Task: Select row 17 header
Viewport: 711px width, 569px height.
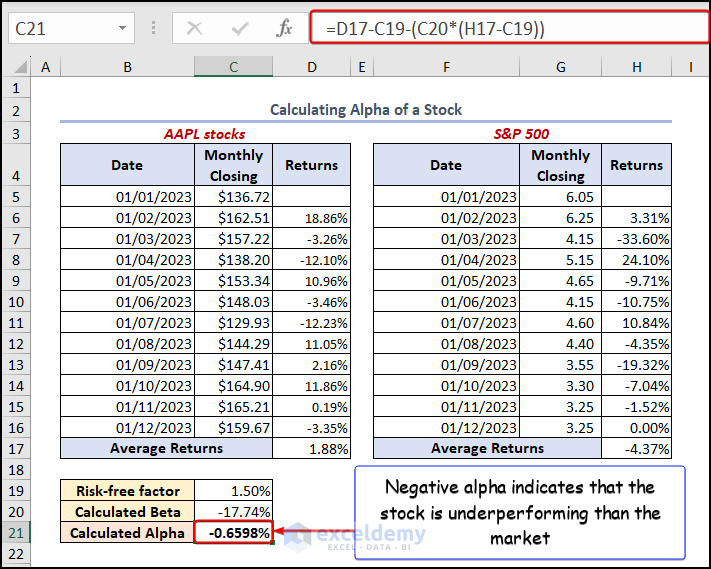Action: pyautogui.click(x=16, y=448)
